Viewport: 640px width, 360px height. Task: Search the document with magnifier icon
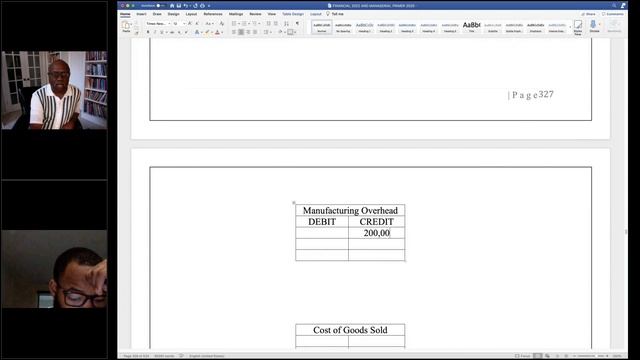(x=614, y=5)
